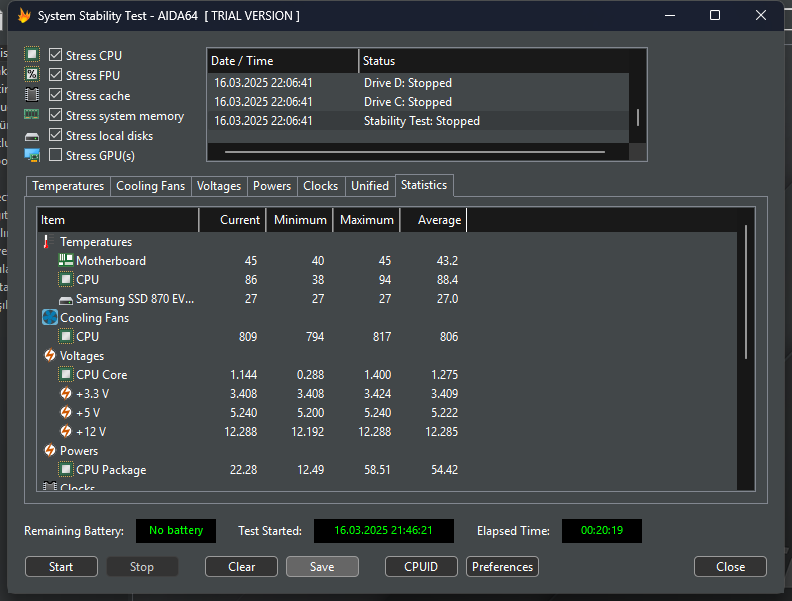
Task: Minimize the System Stability Test window
Action: [x=670, y=15]
